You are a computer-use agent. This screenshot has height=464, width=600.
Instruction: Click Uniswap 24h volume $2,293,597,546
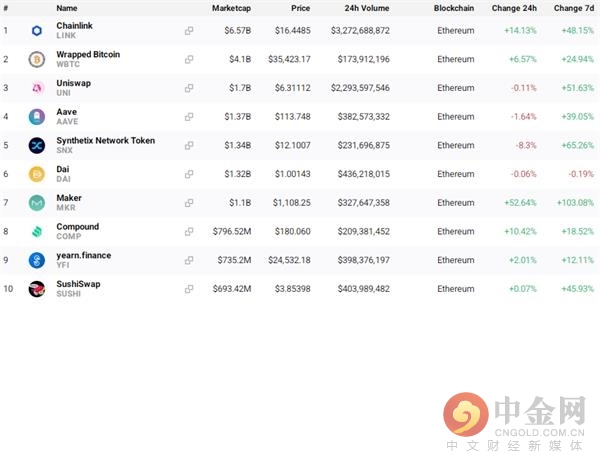click(360, 88)
